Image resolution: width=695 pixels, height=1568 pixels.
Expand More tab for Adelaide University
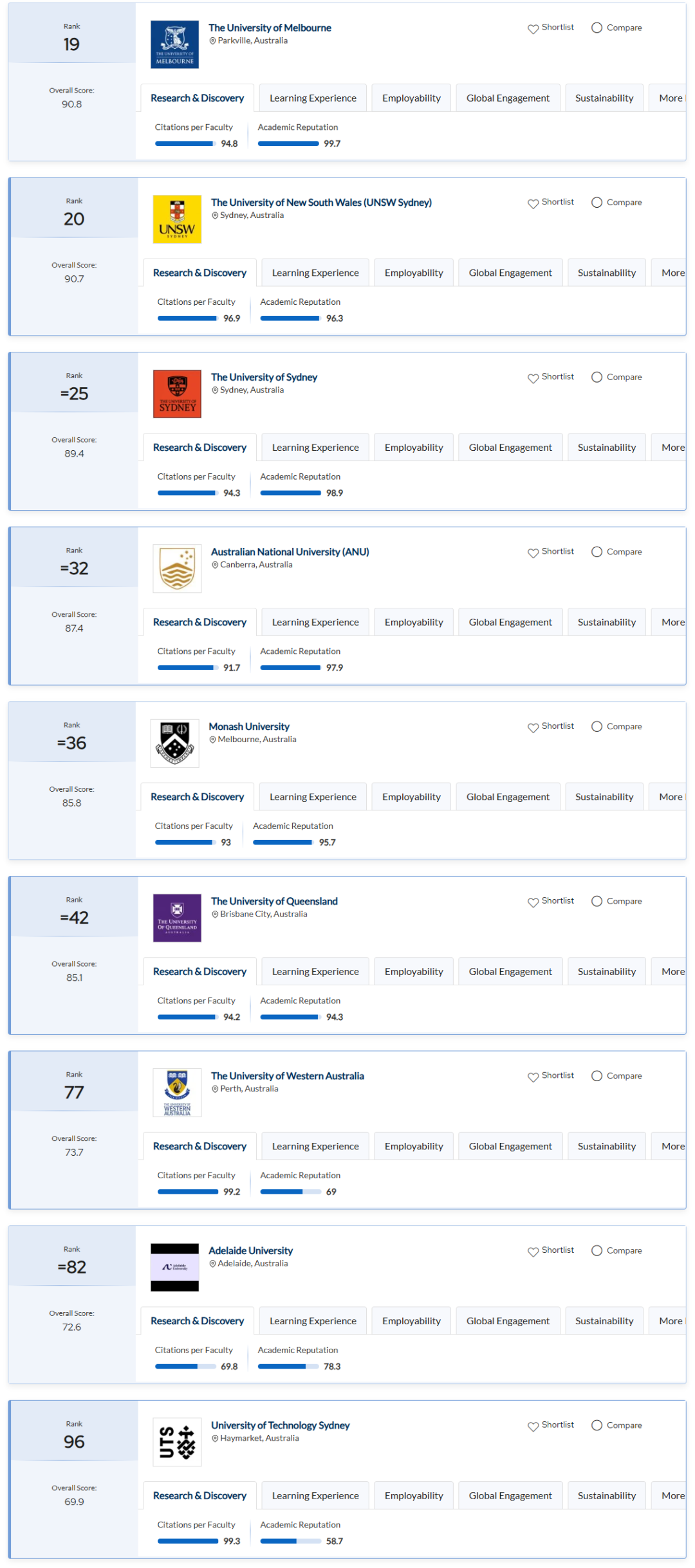(669, 1320)
